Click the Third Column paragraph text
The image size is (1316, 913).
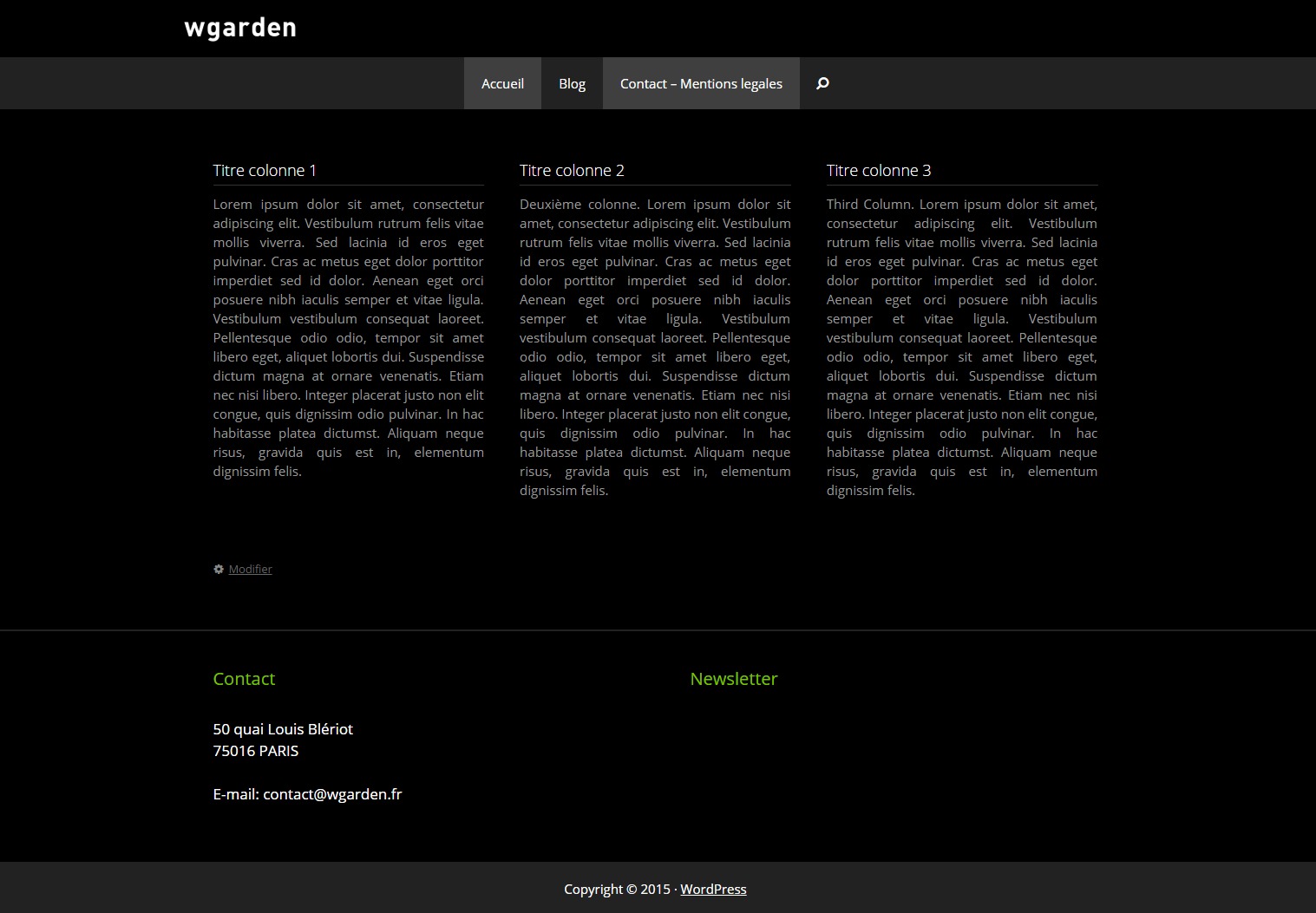pos(961,347)
